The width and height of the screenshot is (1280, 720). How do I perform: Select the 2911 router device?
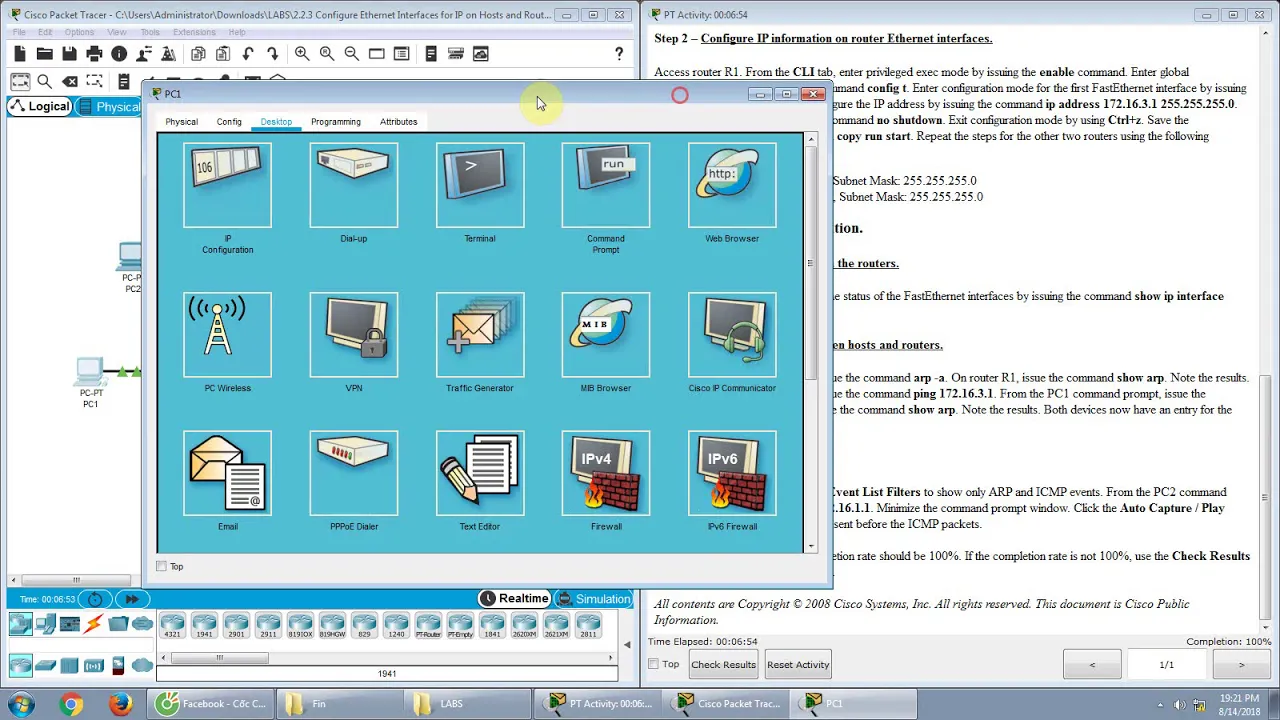click(268, 627)
